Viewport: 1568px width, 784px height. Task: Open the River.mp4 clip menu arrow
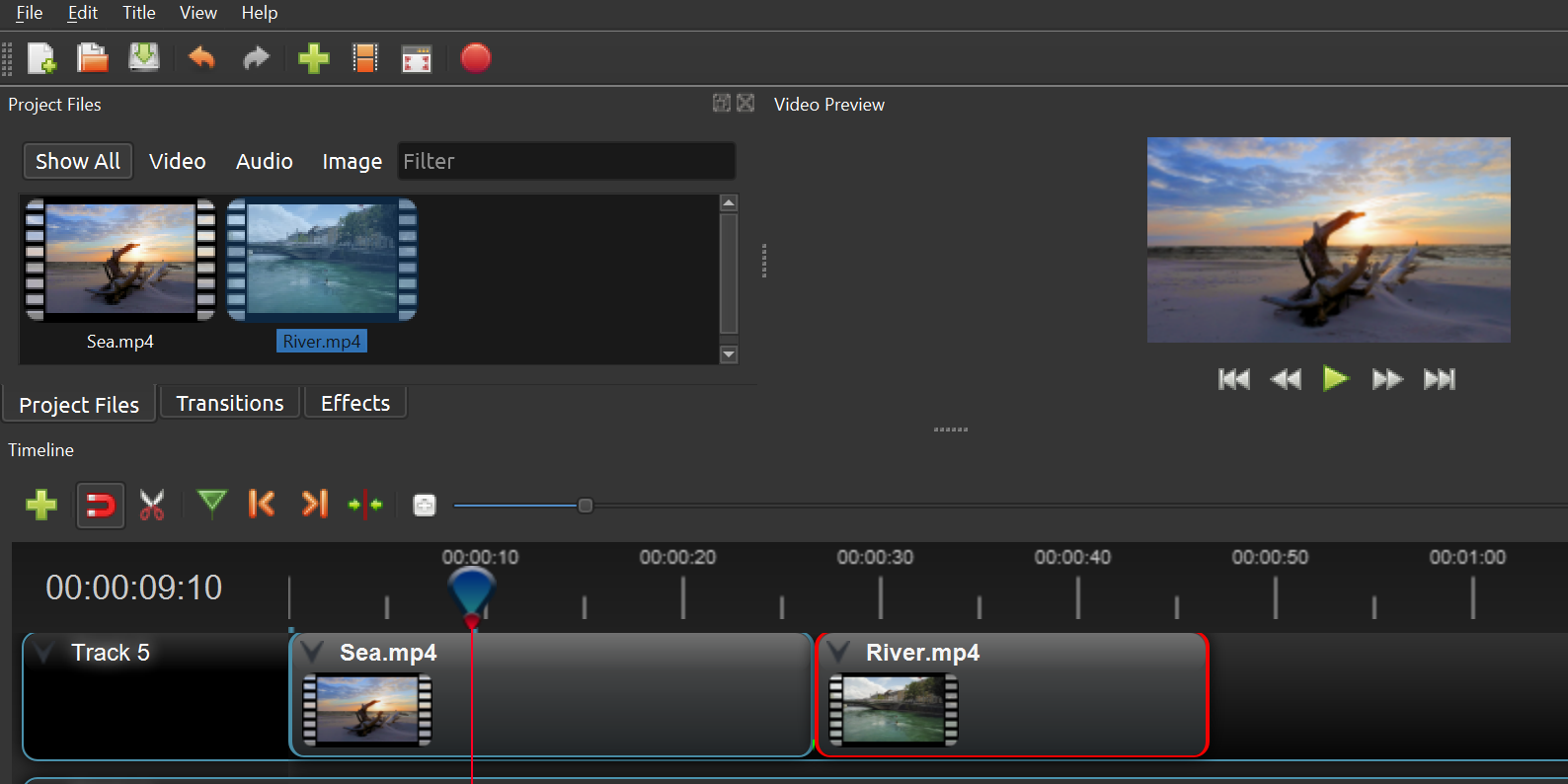pos(839,653)
